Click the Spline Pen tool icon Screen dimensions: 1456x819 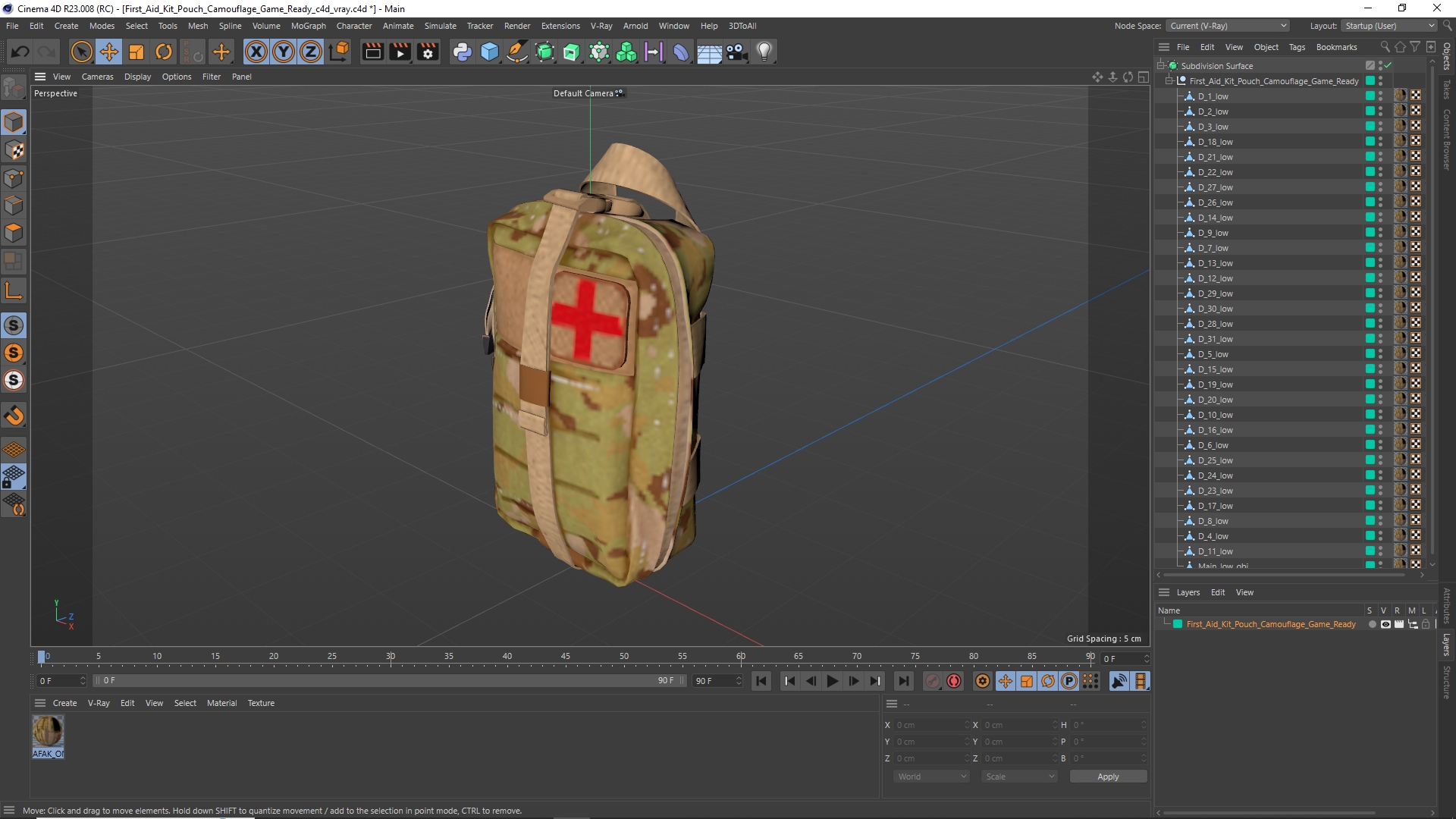tap(517, 52)
